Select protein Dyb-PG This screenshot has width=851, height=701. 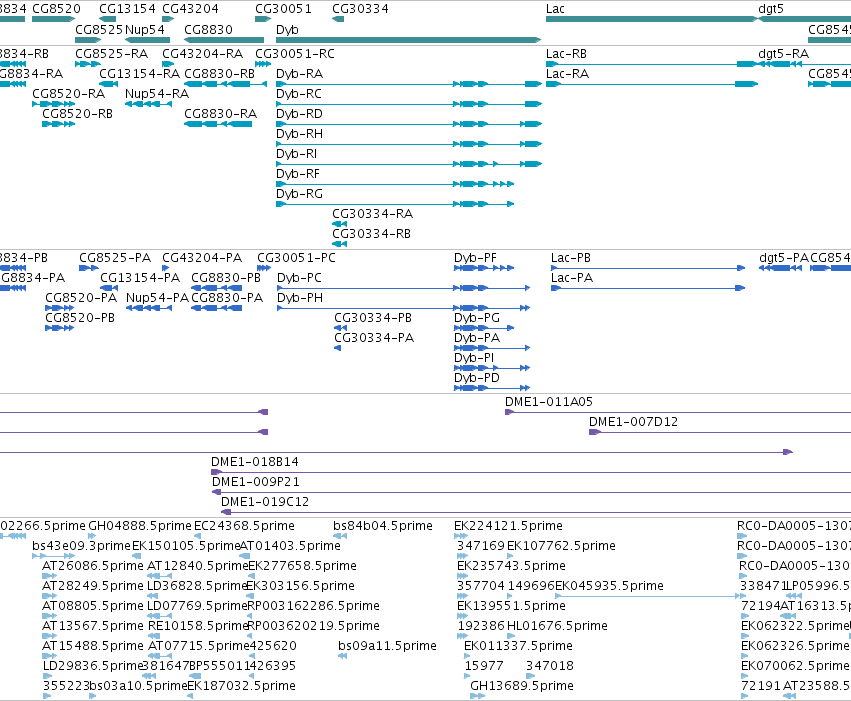click(x=477, y=318)
